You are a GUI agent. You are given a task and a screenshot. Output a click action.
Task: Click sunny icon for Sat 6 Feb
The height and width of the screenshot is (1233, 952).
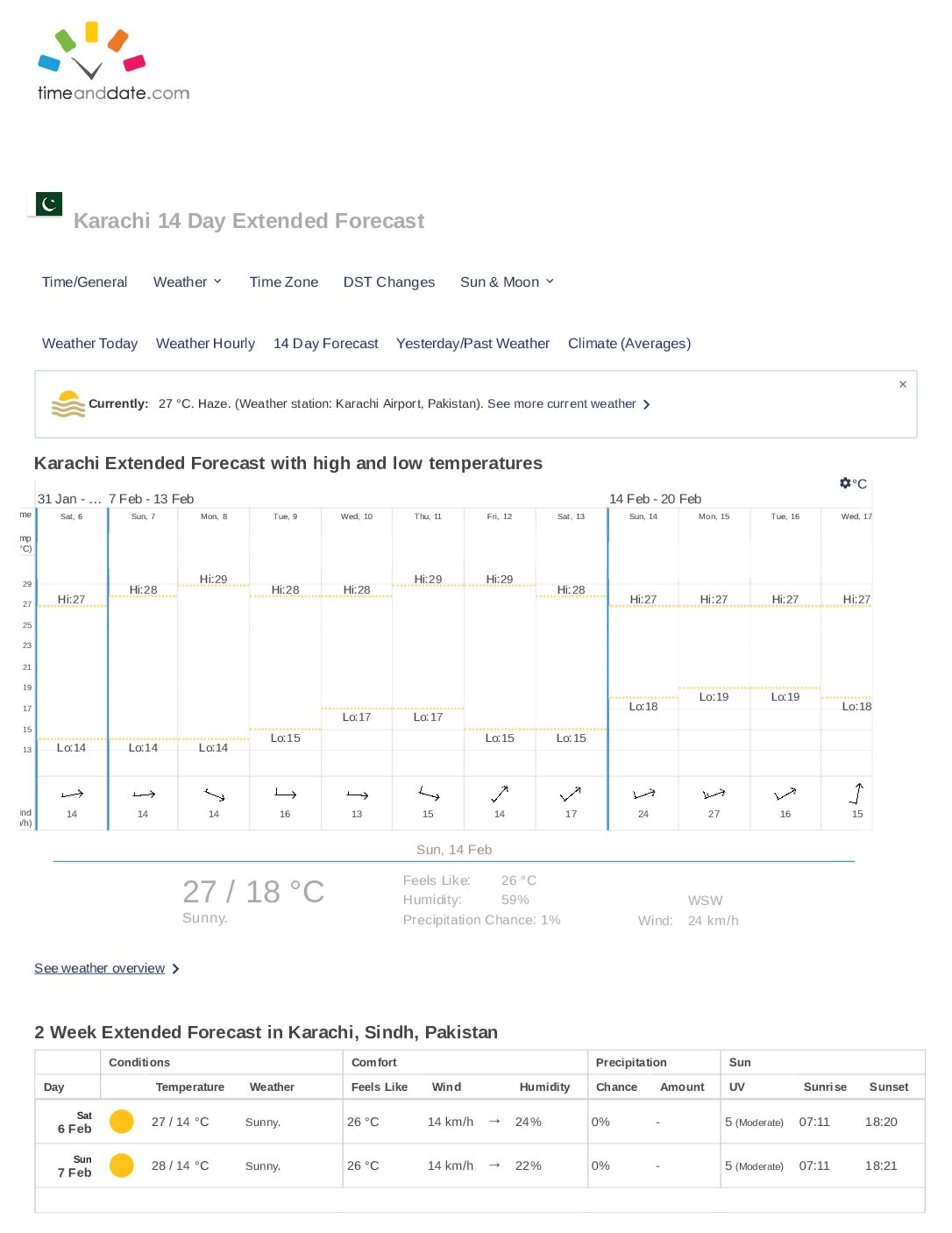(122, 1122)
